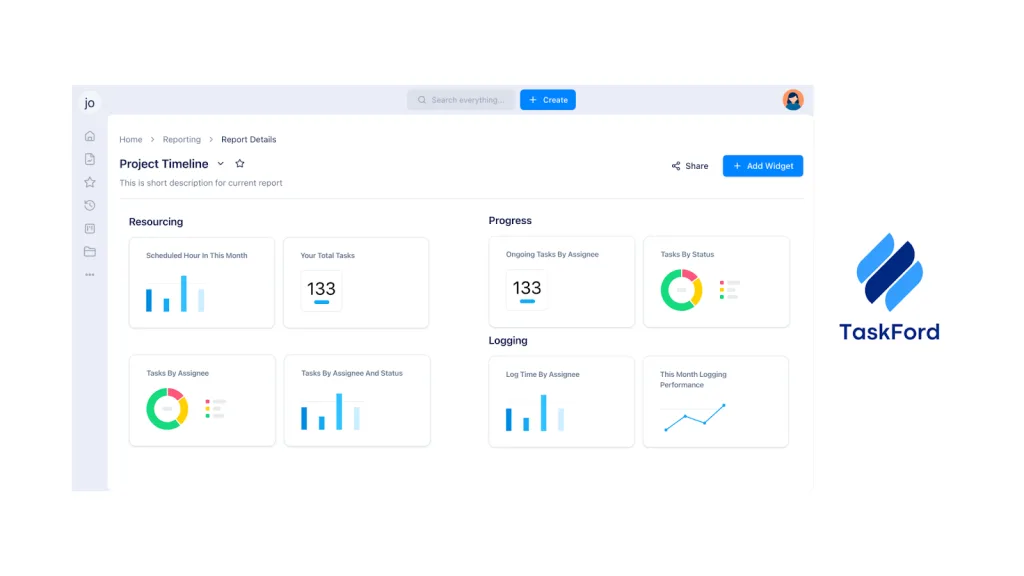Viewport: 1024px width, 576px height.
Task: Navigate to Reporting in the breadcrumb
Action: [182, 140]
